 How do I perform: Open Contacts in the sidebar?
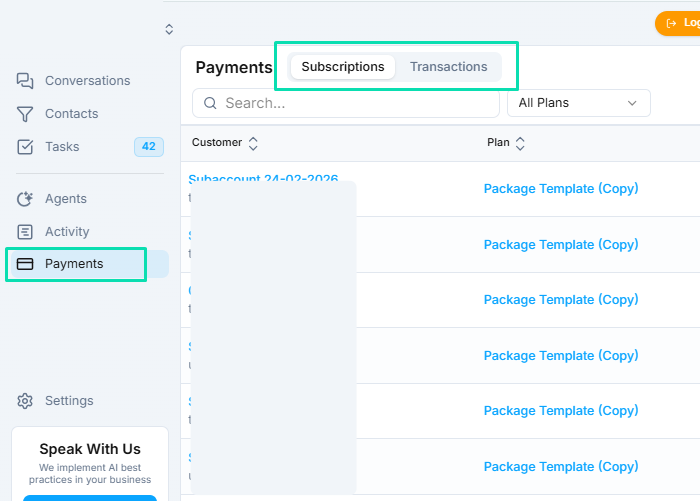coord(72,114)
